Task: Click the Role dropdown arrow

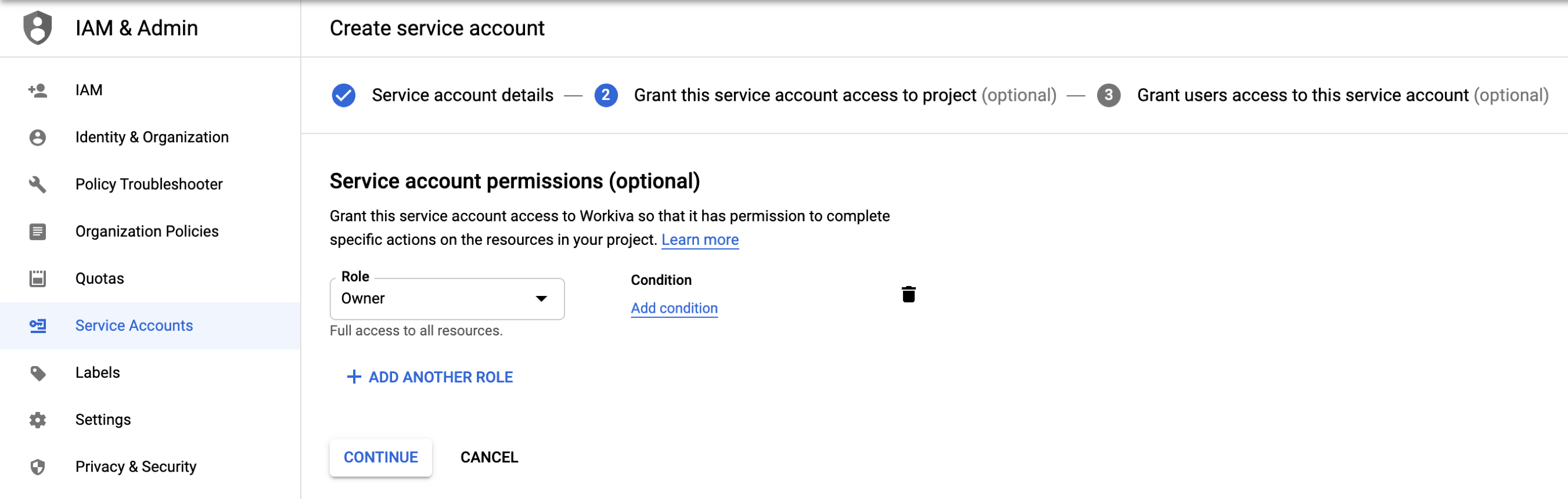Action: pos(541,298)
